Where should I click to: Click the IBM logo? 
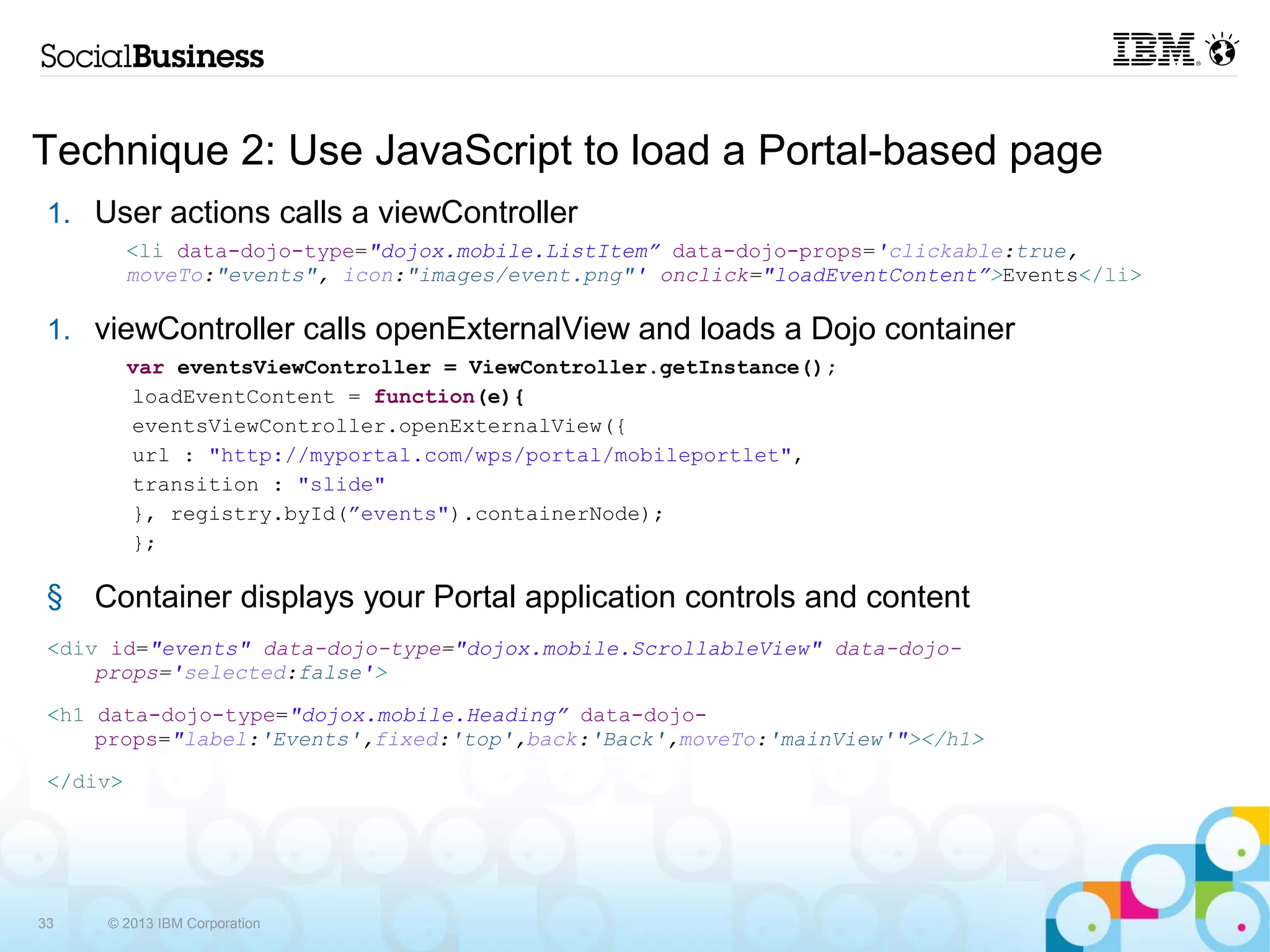click(1156, 50)
